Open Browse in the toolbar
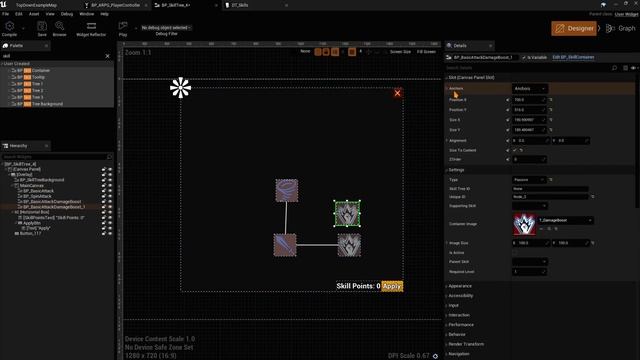This screenshot has height=360, width=640. [x=60, y=26]
